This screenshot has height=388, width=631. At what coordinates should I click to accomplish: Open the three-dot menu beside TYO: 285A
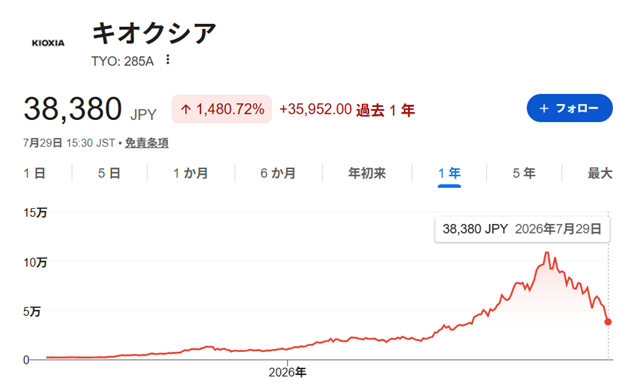(168, 60)
